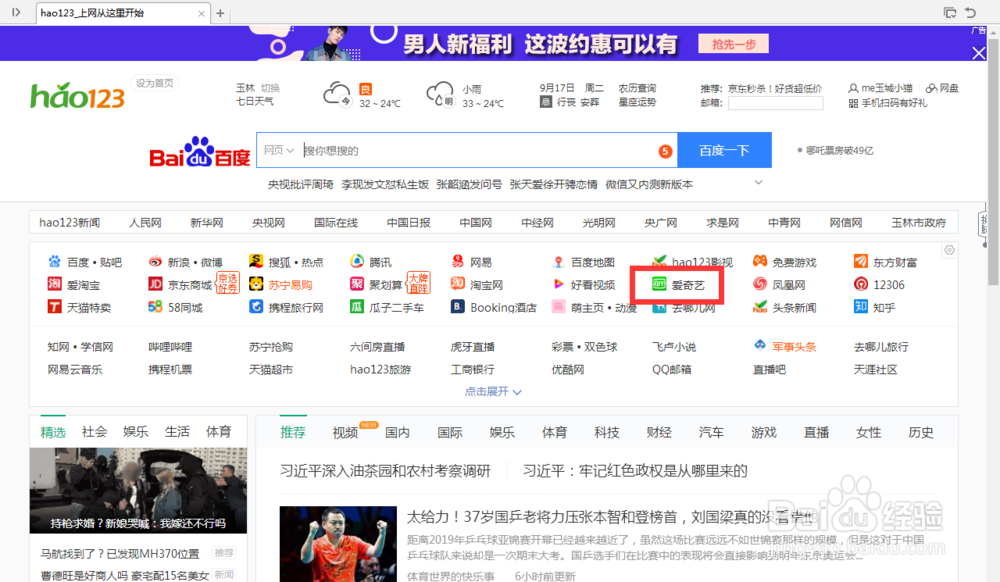Click the 邮箱 input field

[x=776, y=103]
